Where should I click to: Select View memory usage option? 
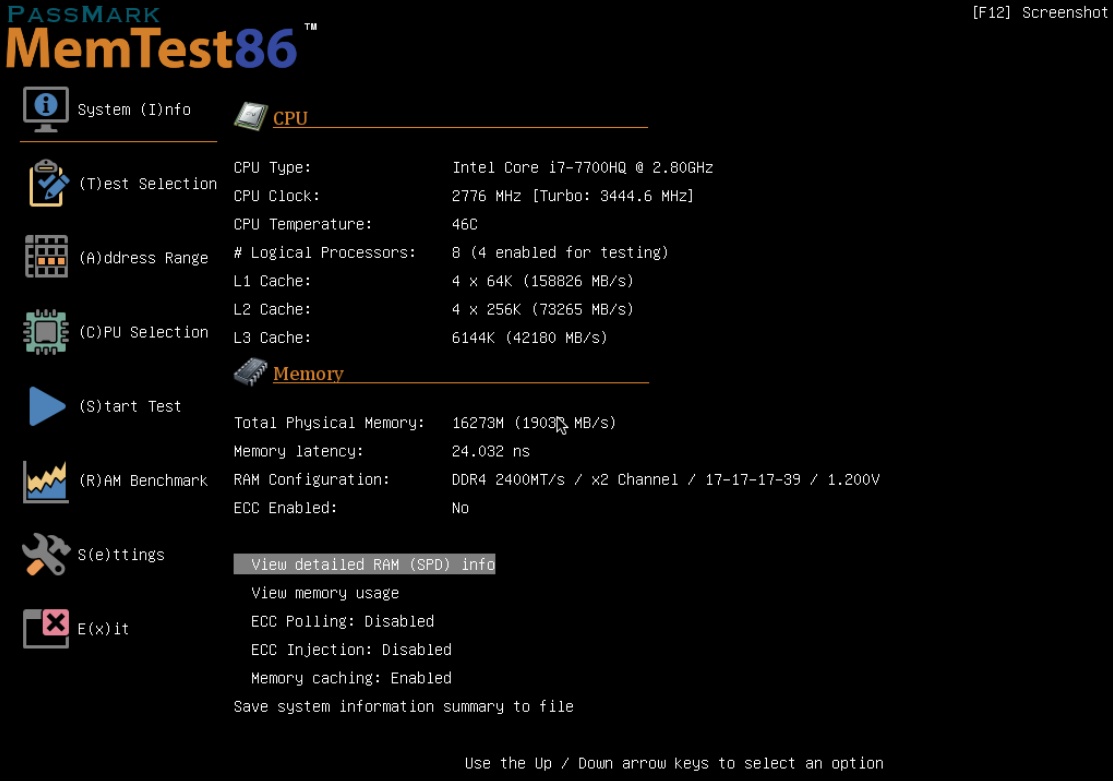click(x=325, y=593)
